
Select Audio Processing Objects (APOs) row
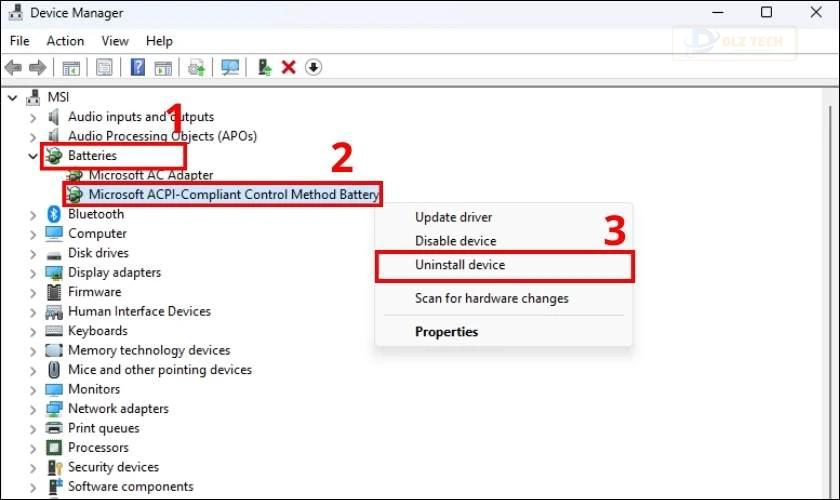tap(162, 136)
